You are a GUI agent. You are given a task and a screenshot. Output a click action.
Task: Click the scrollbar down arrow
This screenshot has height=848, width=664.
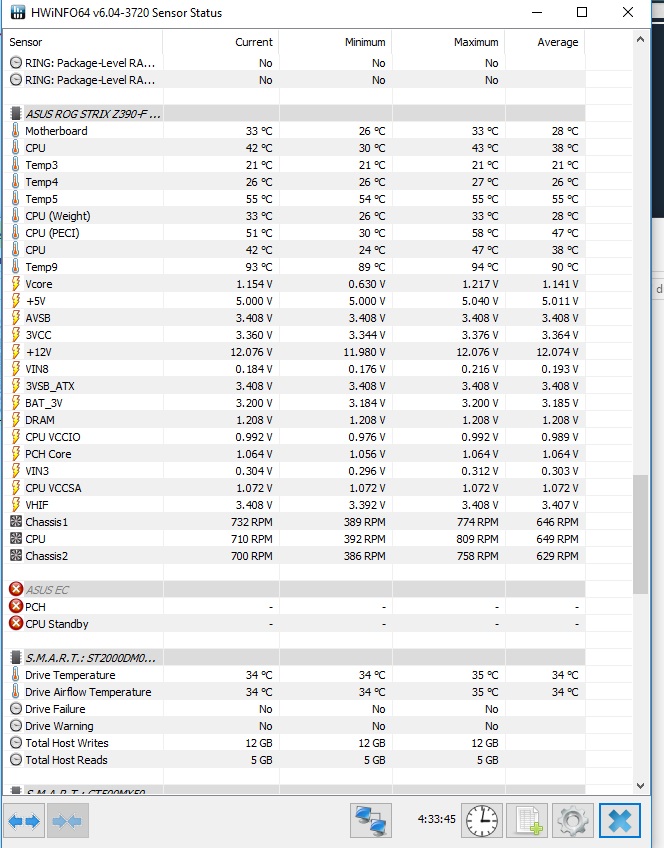pos(640,786)
